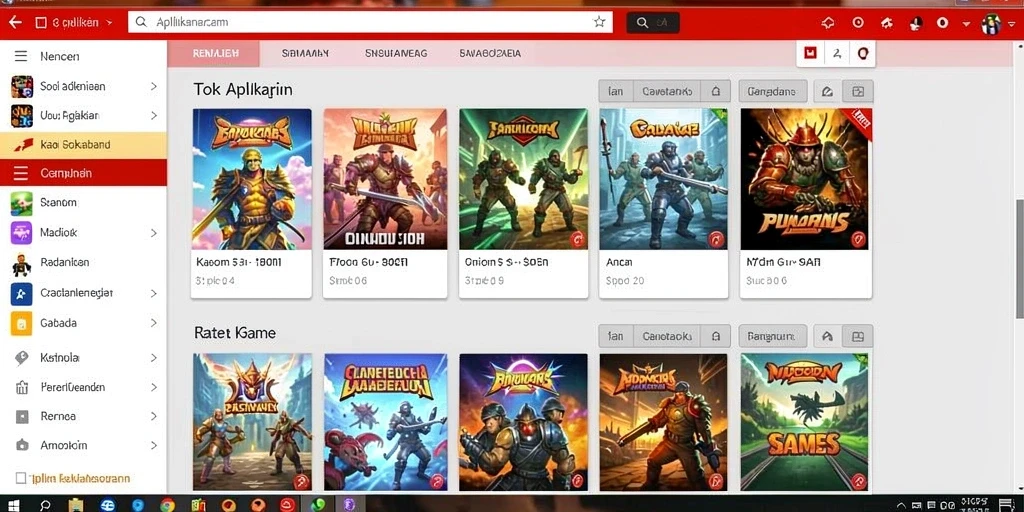Screen dimensions: 1024x512
Task: Expand the Sool adlenioan chevron
Action: [154, 86]
